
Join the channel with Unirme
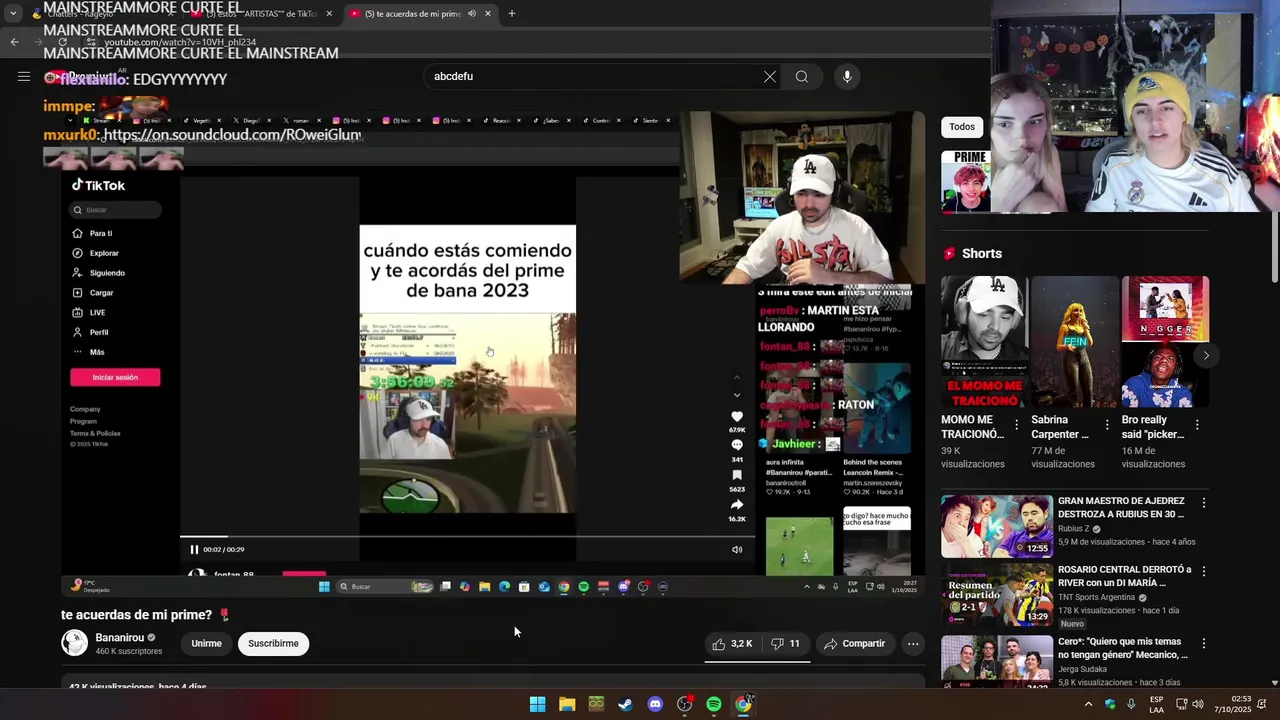click(x=206, y=644)
